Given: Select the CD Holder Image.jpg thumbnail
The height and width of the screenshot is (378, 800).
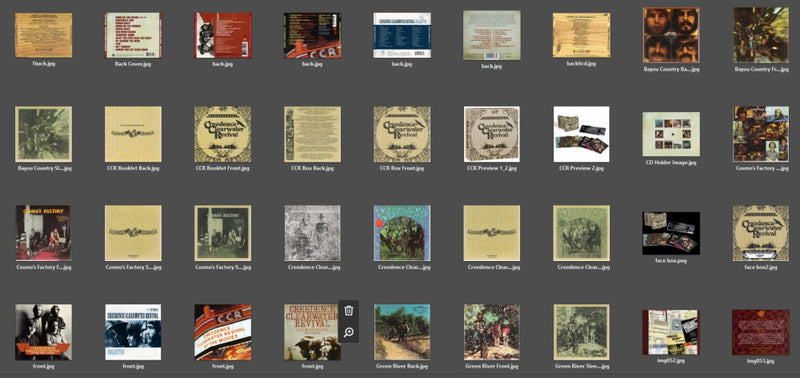Looking at the screenshot, I should coord(671,134).
